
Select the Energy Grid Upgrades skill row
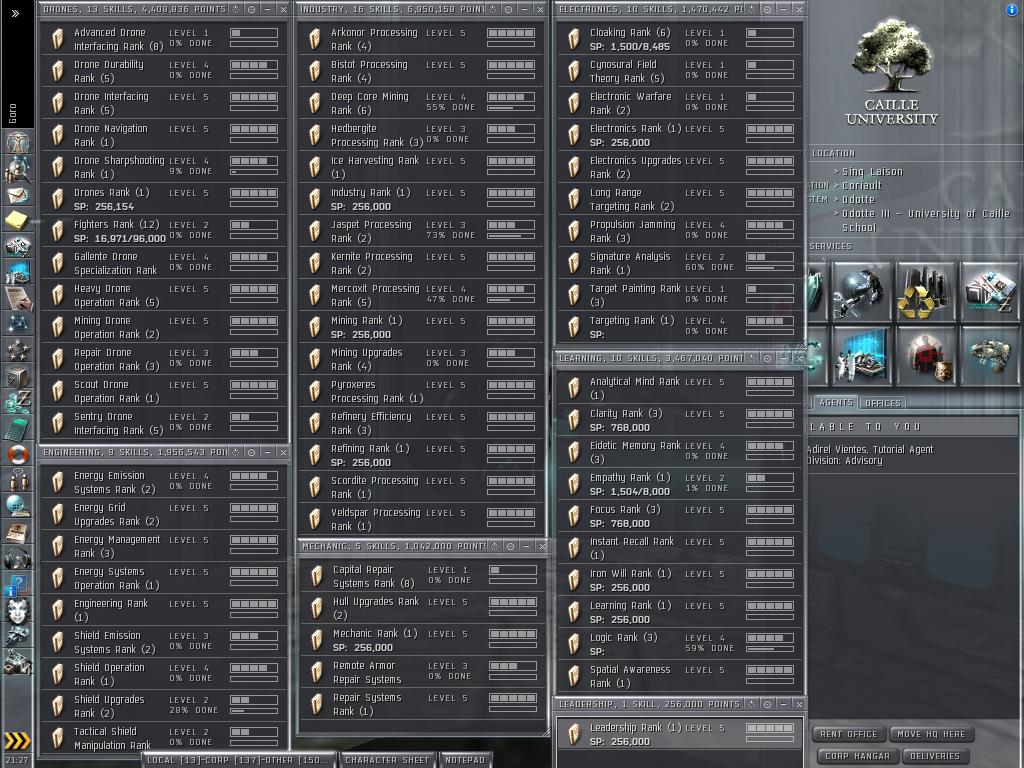[165, 514]
